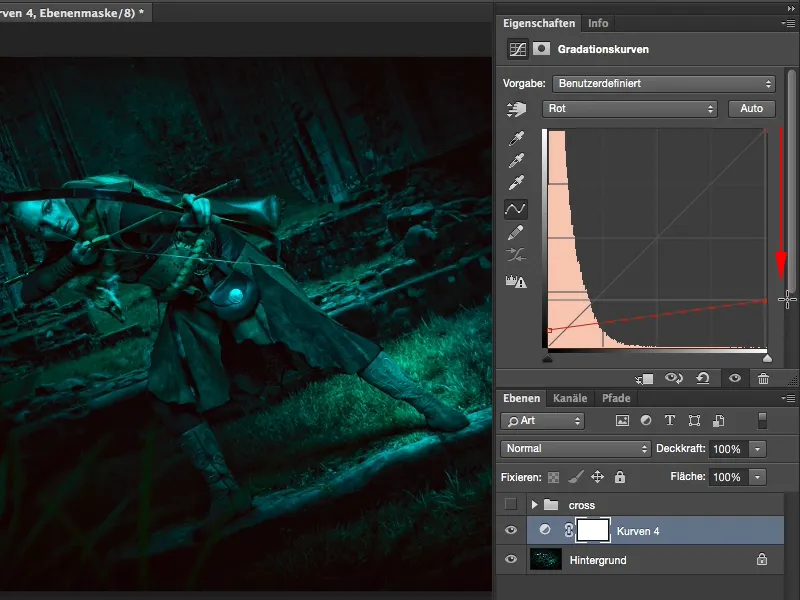
Task: Switch to the Pfade tab
Action: 616,398
